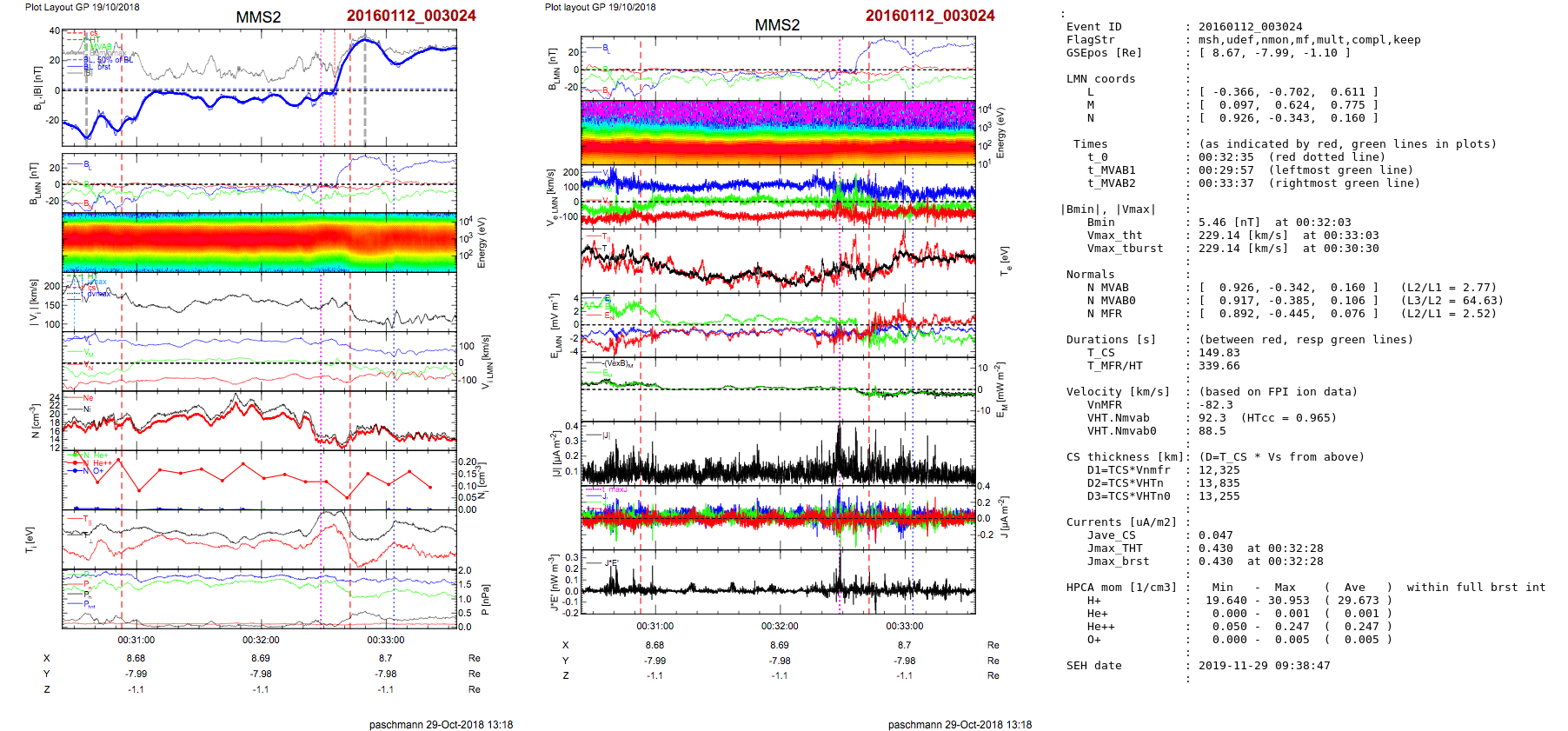Click the electron energy spectrogram in the right plot
The height and width of the screenshot is (731, 1568).
click(778, 132)
